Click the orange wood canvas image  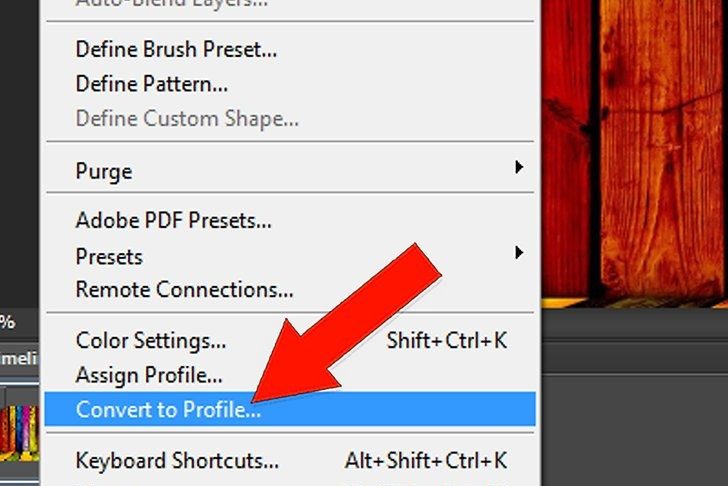coord(640,150)
